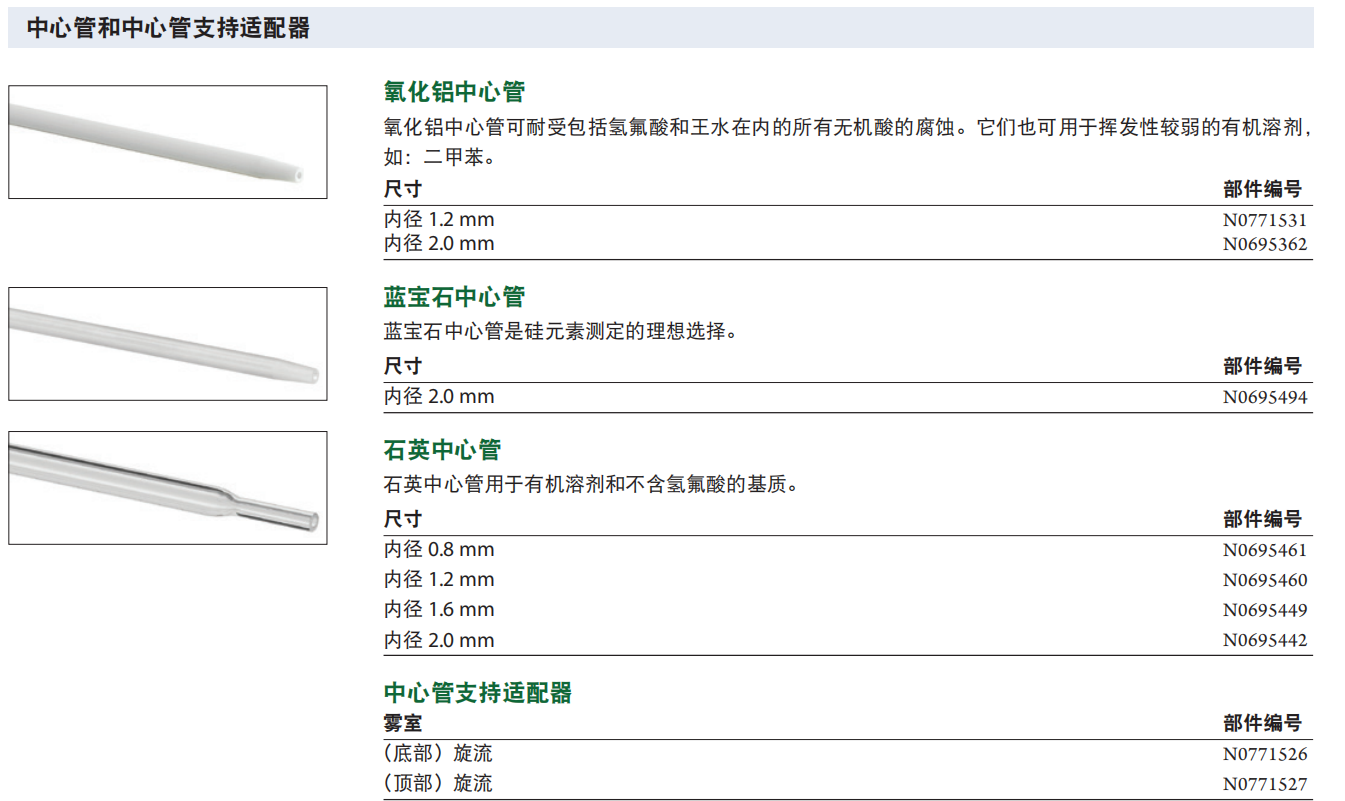This screenshot has height=801, width=1345.
Task: Click 部件编号 header in sapphire table
Action: point(1263,366)
